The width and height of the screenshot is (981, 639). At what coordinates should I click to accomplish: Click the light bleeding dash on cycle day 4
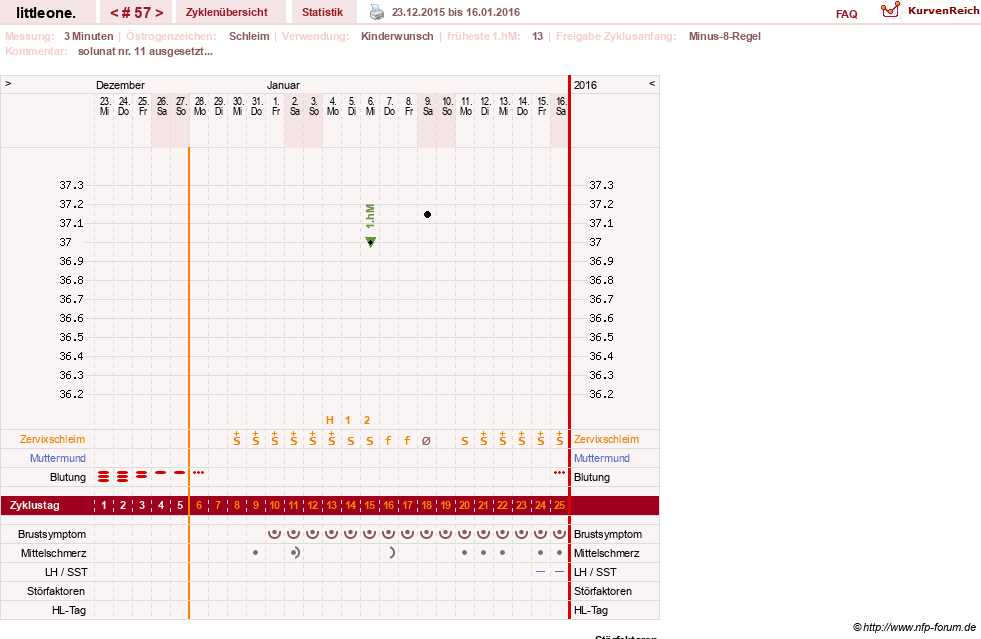(161, 473)
